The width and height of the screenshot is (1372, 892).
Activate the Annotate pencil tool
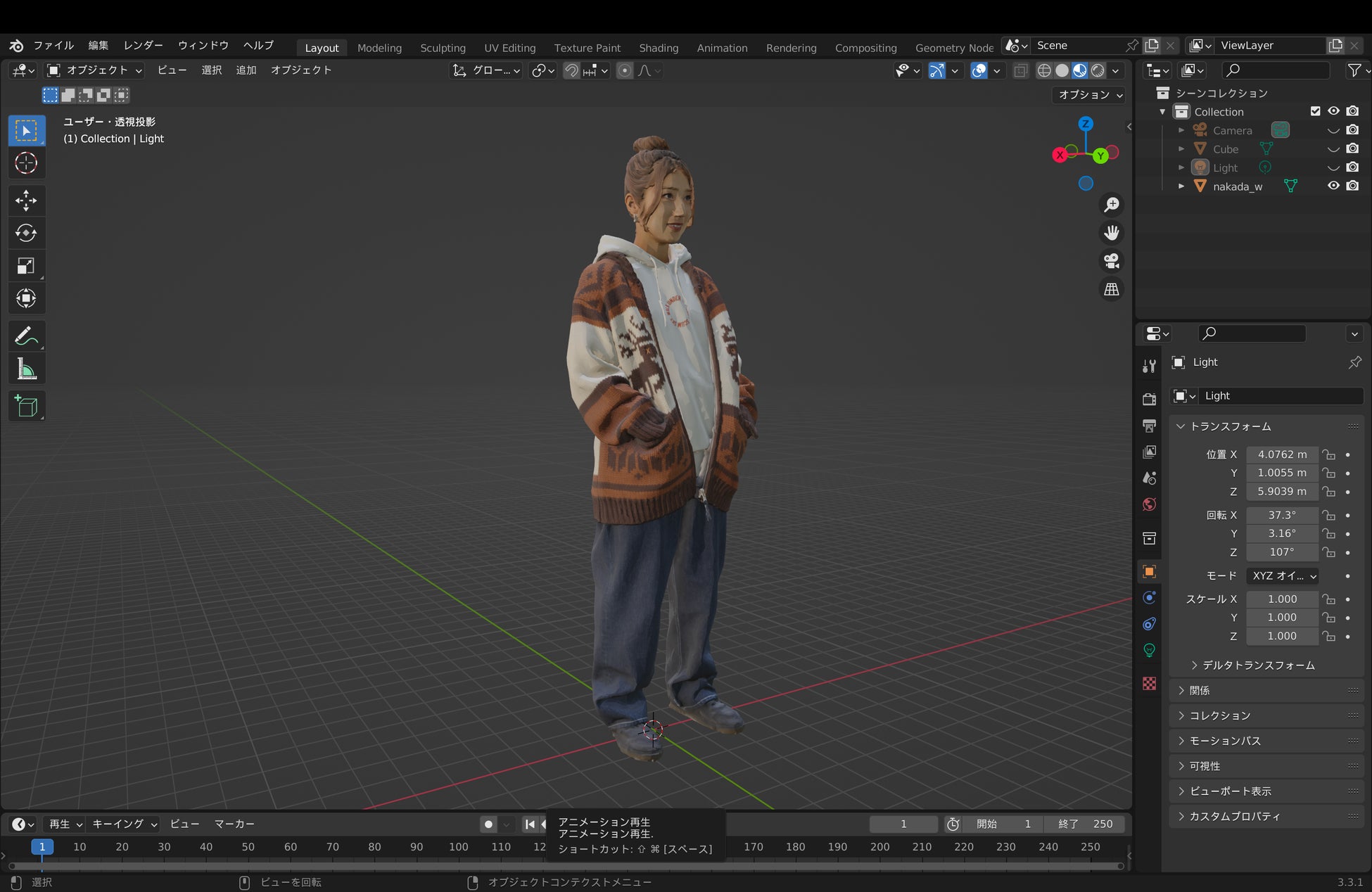pos(26,336)
